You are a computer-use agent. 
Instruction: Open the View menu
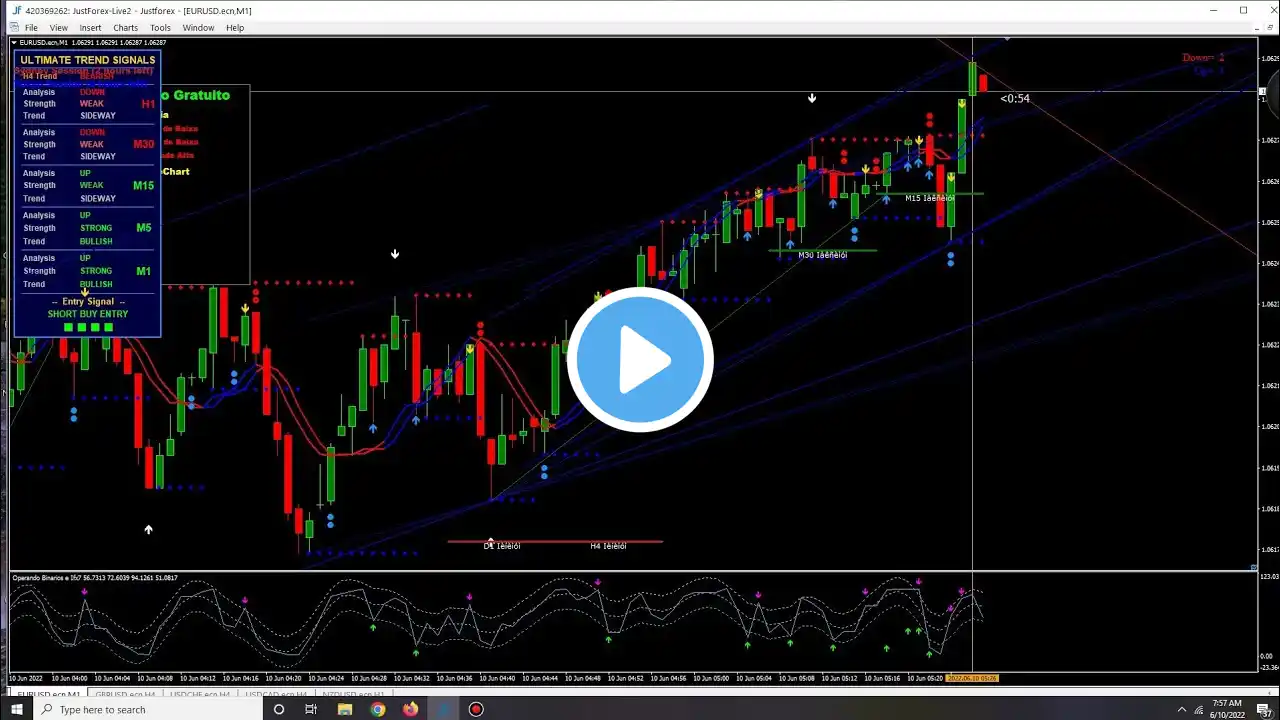tap(59, 28)
